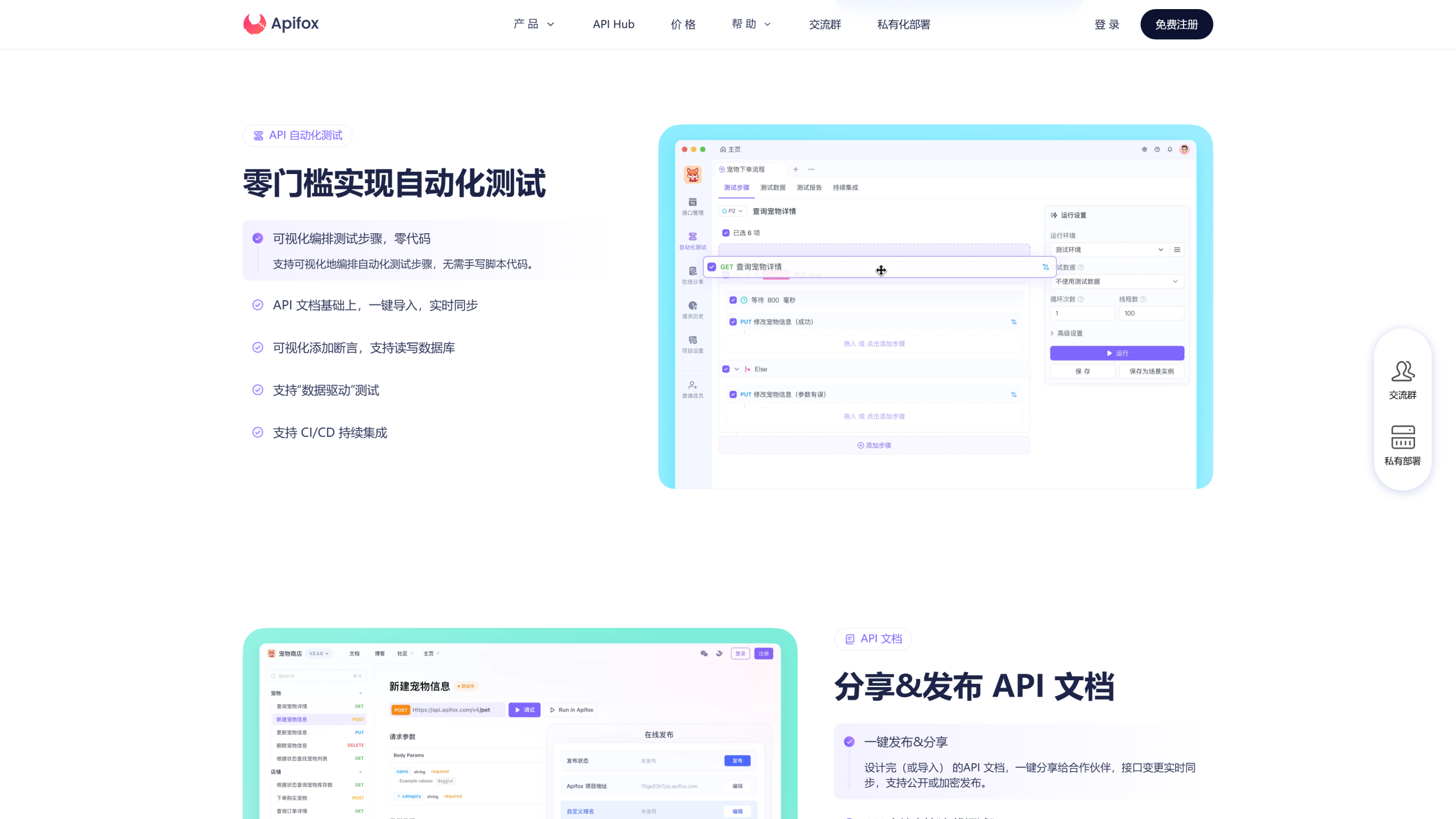The height and width of the screenshot is (819, 1456).
Task: Click the pet project avatar icon
Action: [693, 175]
